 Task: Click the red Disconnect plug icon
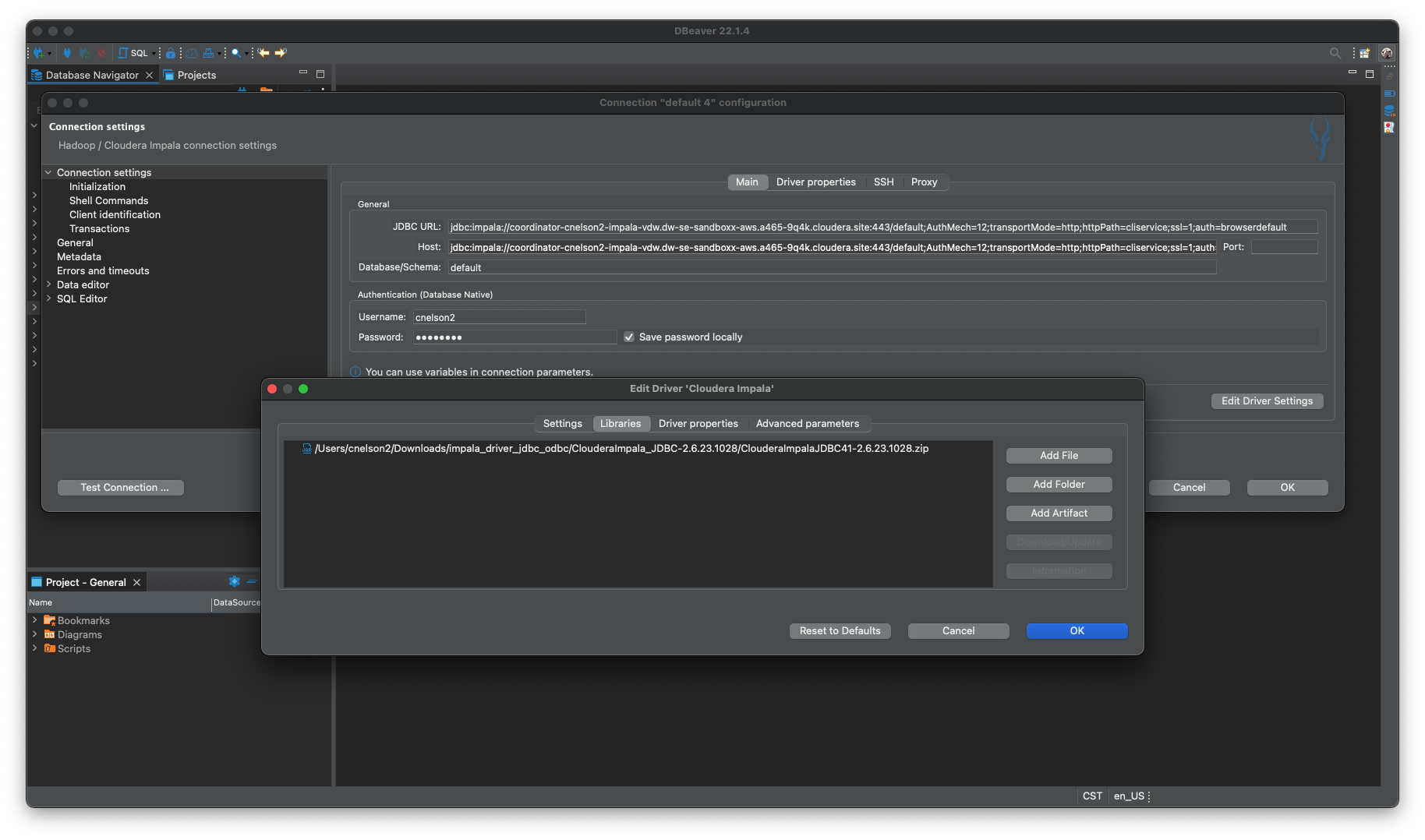[101, 53]
